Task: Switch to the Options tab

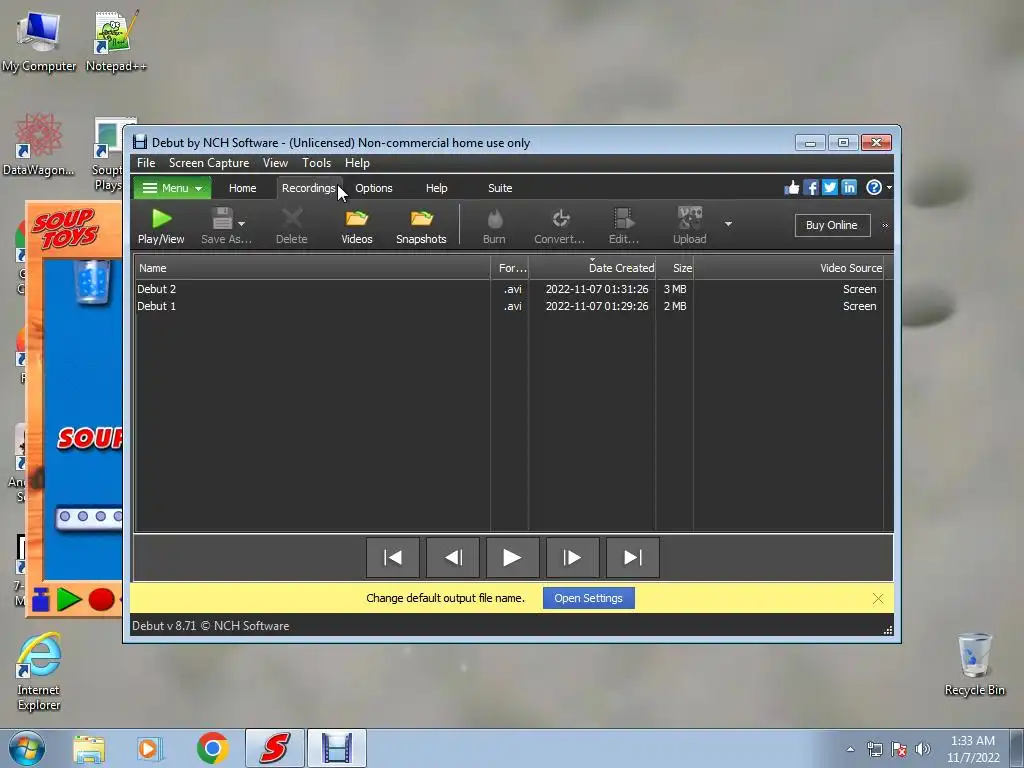Action: click(x=374, y=188)
